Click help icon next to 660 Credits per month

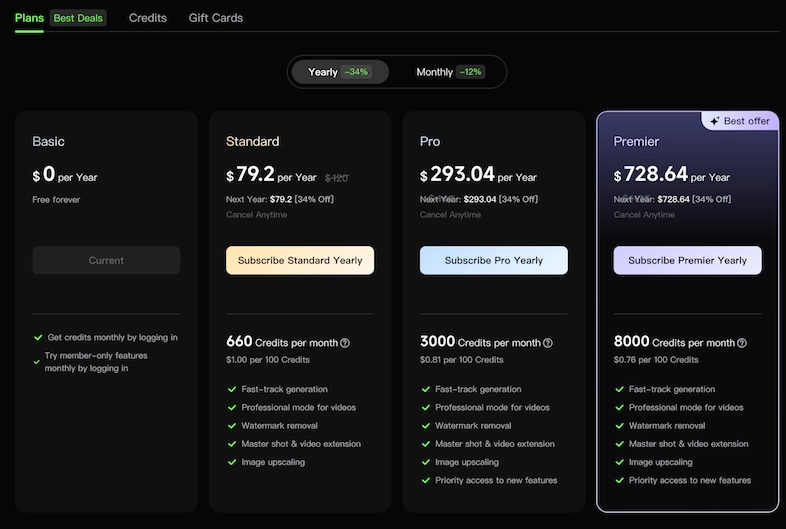coord(345,343)
